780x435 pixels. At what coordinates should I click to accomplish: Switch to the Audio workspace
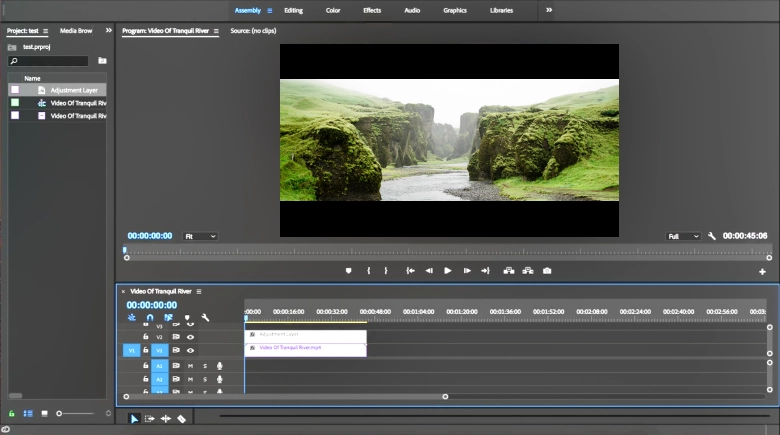[412, 10]
